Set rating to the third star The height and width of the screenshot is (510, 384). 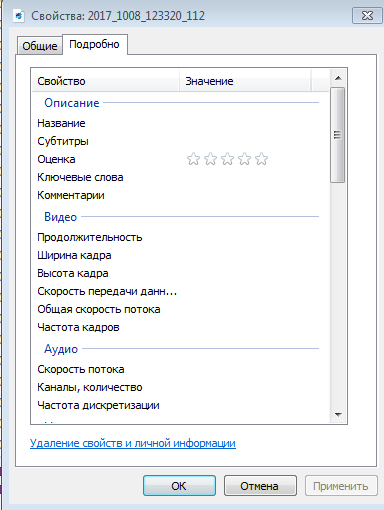point(227,159)
